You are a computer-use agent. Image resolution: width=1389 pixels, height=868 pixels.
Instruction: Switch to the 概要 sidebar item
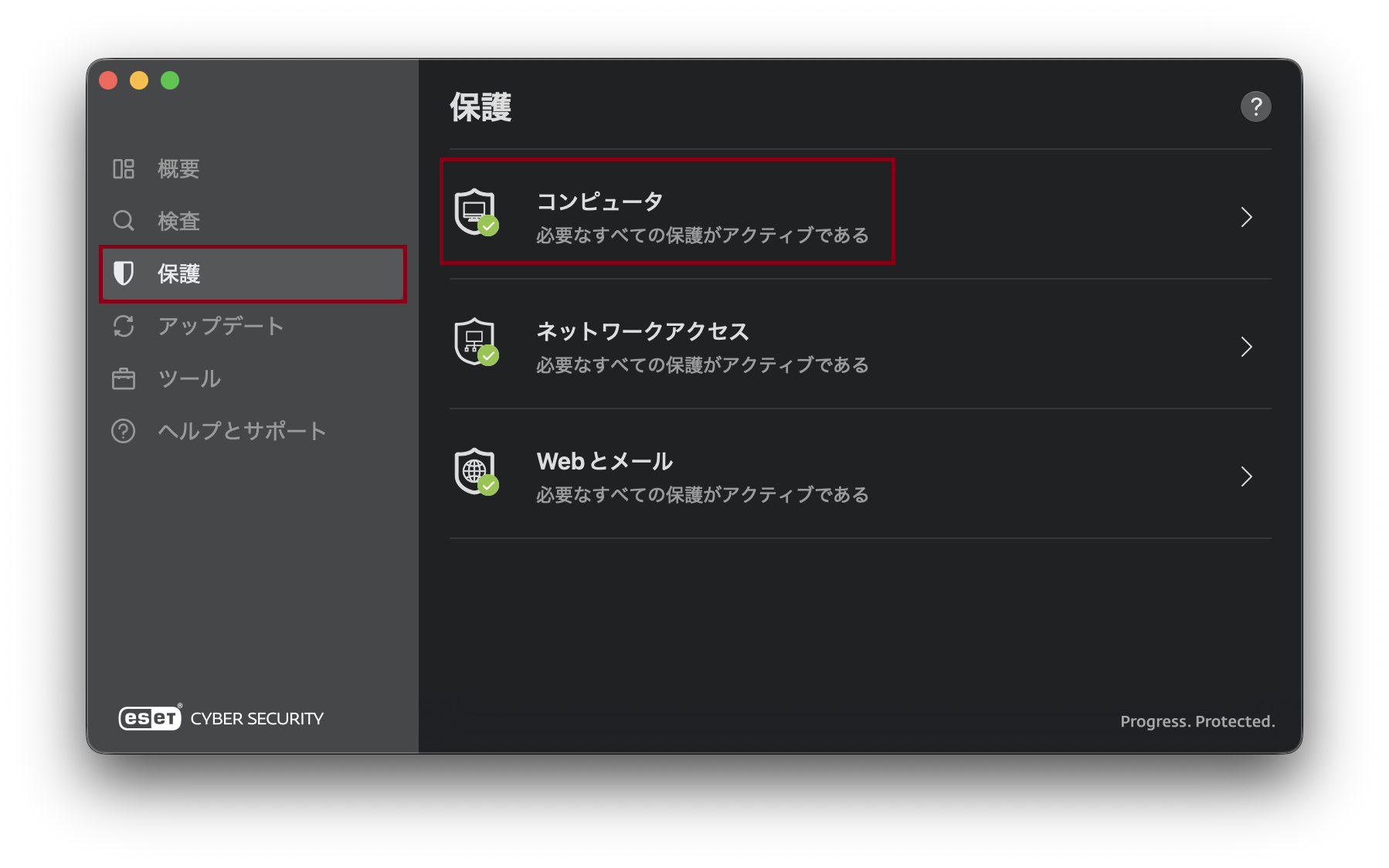tap(178, 168)
